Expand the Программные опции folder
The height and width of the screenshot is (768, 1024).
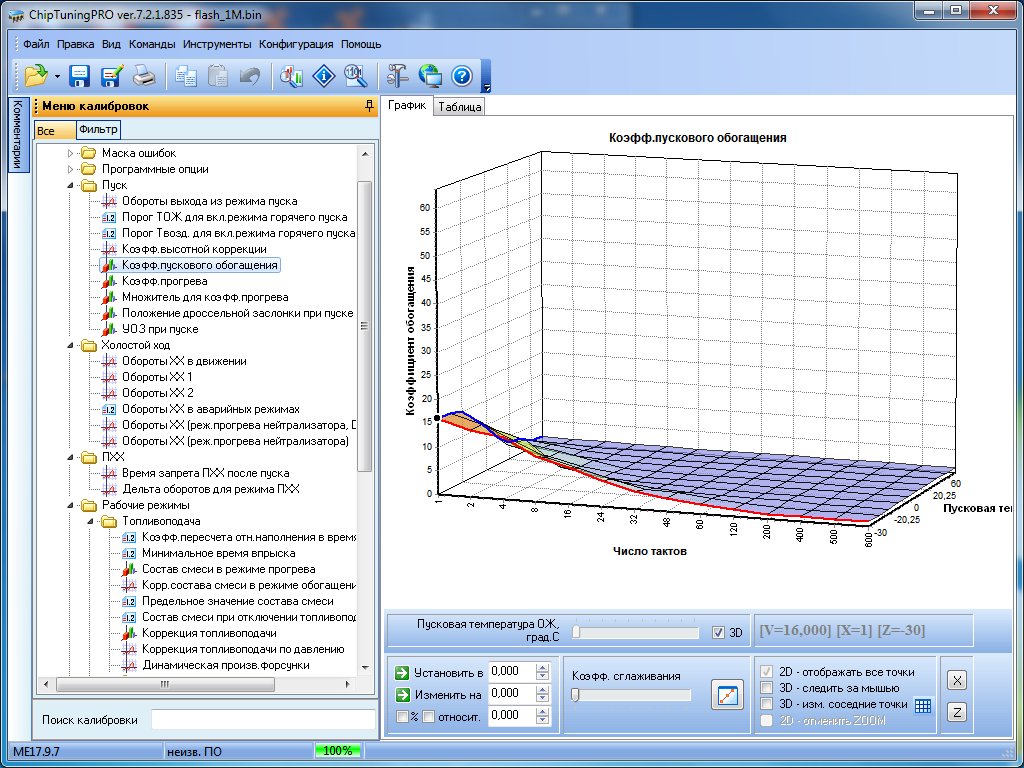click(x=71, y=169)
